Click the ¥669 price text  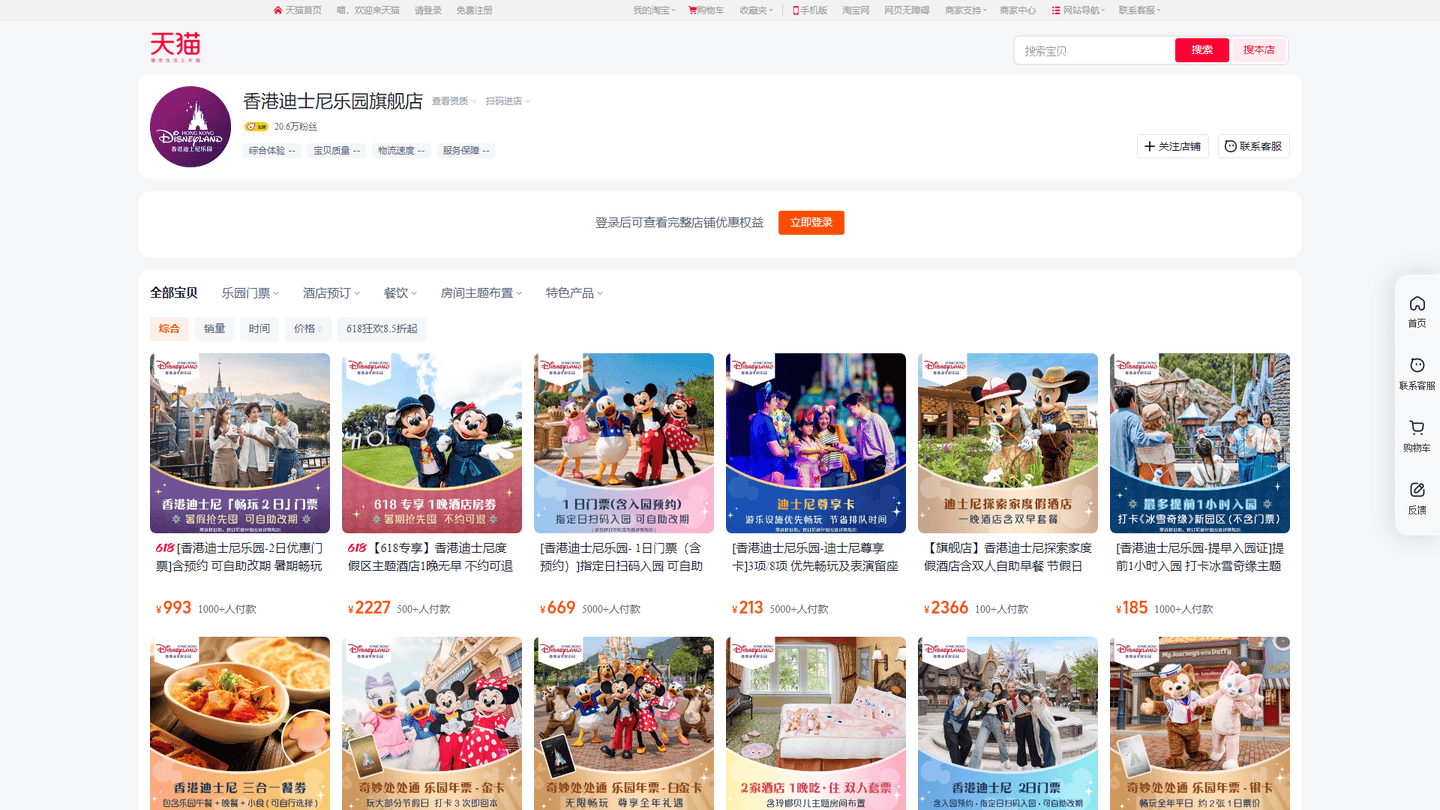tap(558, 608)
